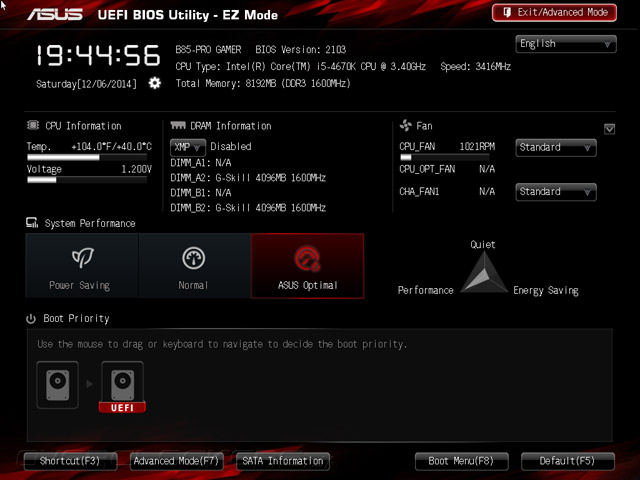Click the Total Memory: 8192MB line
640x480 pixels.
263,83
